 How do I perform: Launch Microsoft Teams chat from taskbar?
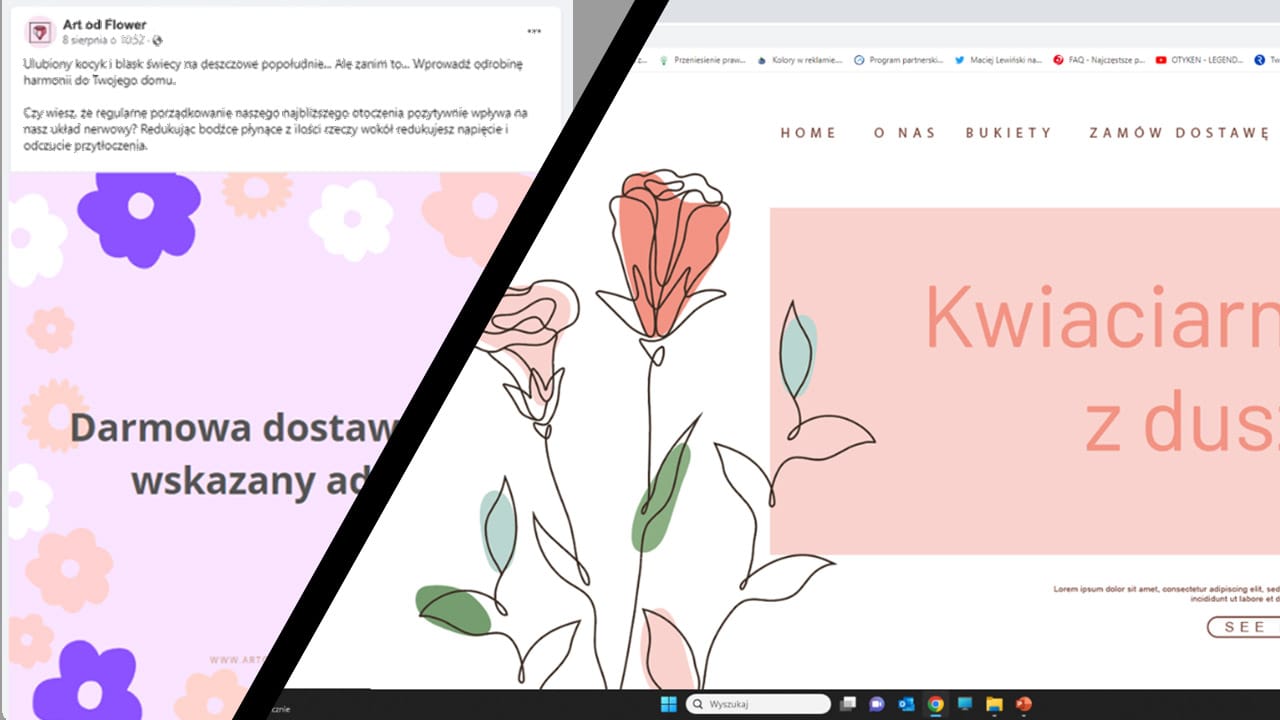(877, 704)
